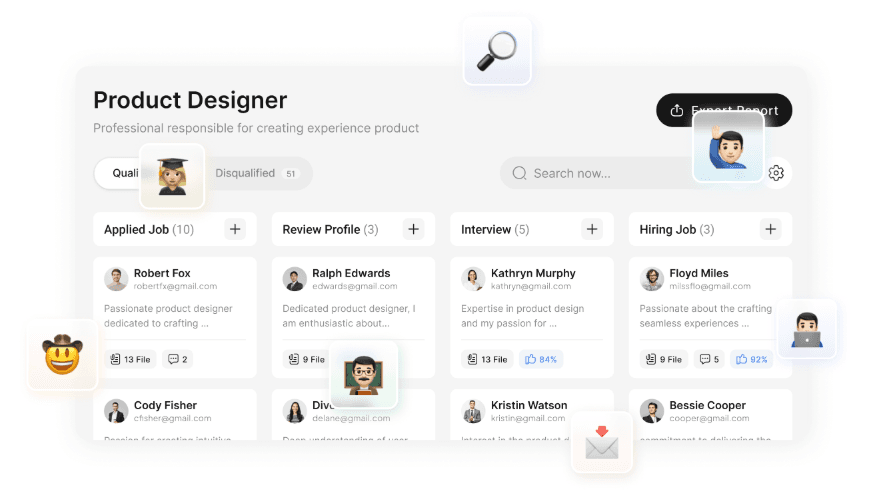Open Cody Fisher's candidate card
The width and height of the screenshot is (879, 490).
point(175,414)
